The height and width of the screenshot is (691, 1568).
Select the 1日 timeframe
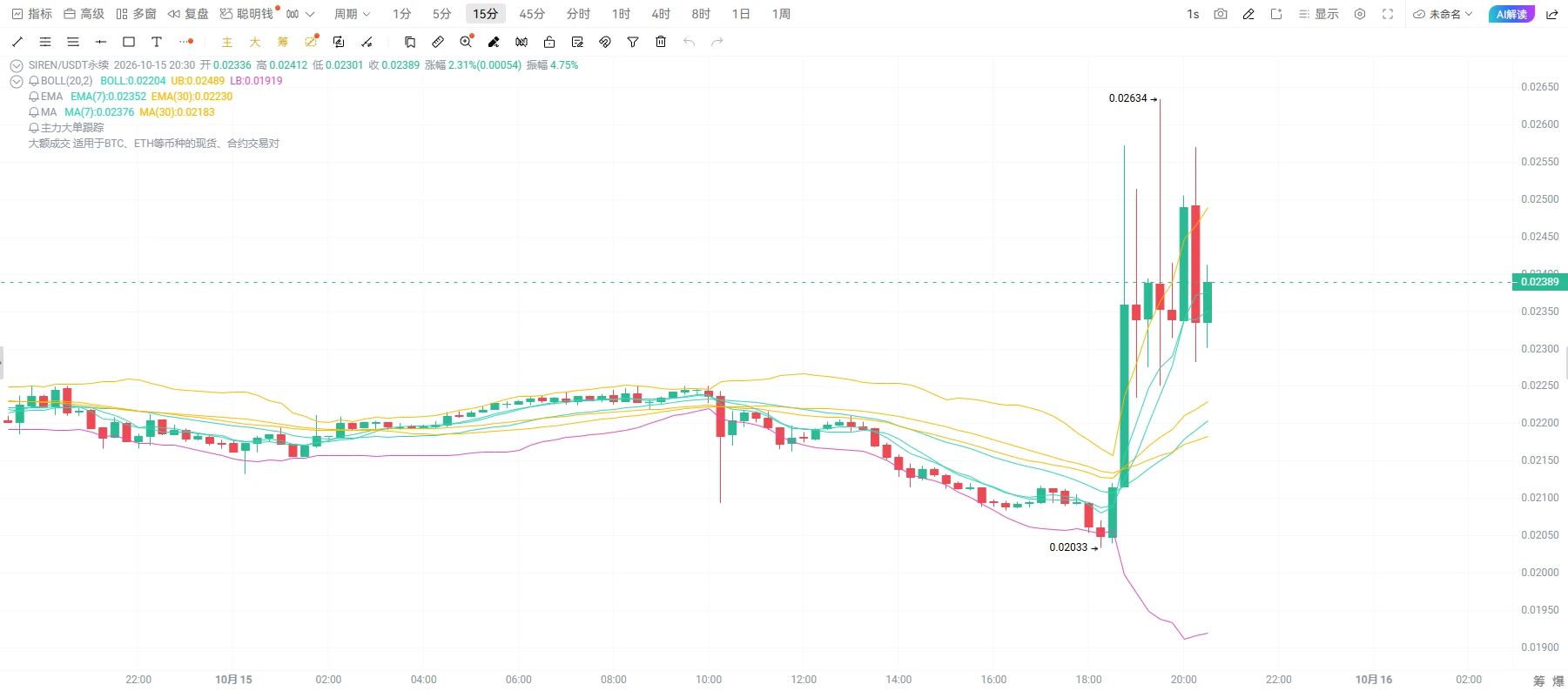[x=741, y=14]
